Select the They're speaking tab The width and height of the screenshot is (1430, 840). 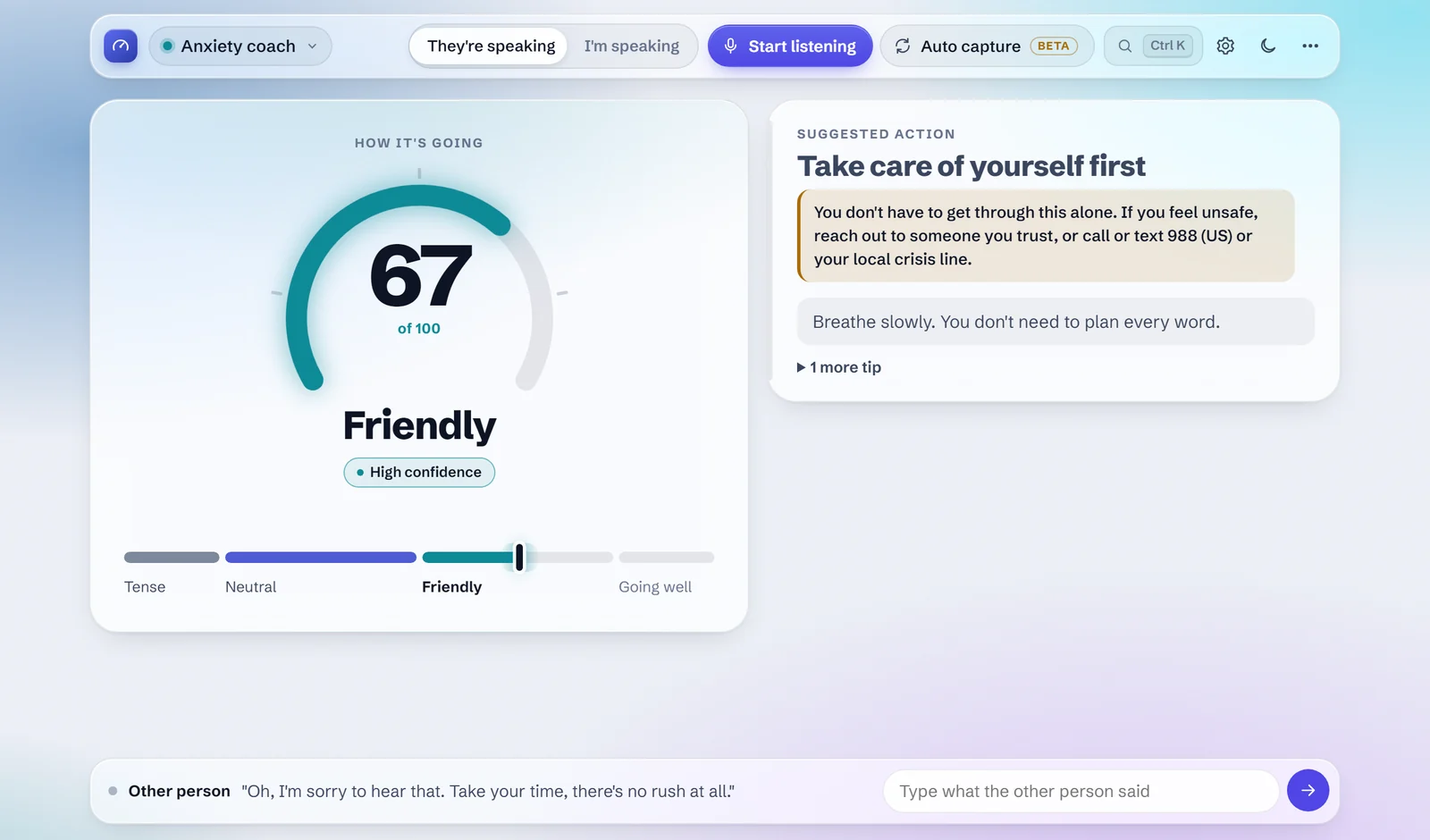click(490, 46)
